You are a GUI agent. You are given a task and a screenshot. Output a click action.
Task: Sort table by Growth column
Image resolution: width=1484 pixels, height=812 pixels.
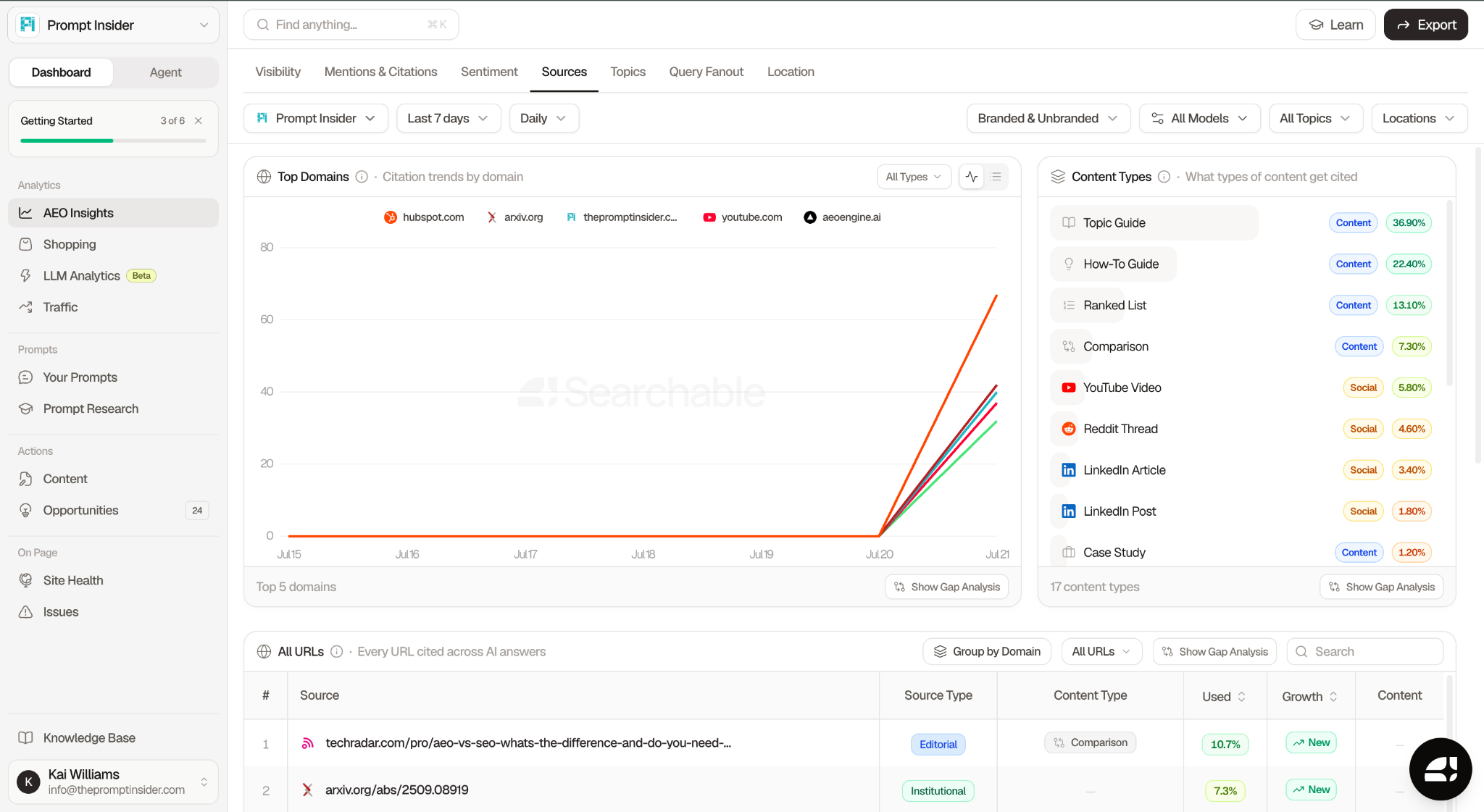[1309, 696]
